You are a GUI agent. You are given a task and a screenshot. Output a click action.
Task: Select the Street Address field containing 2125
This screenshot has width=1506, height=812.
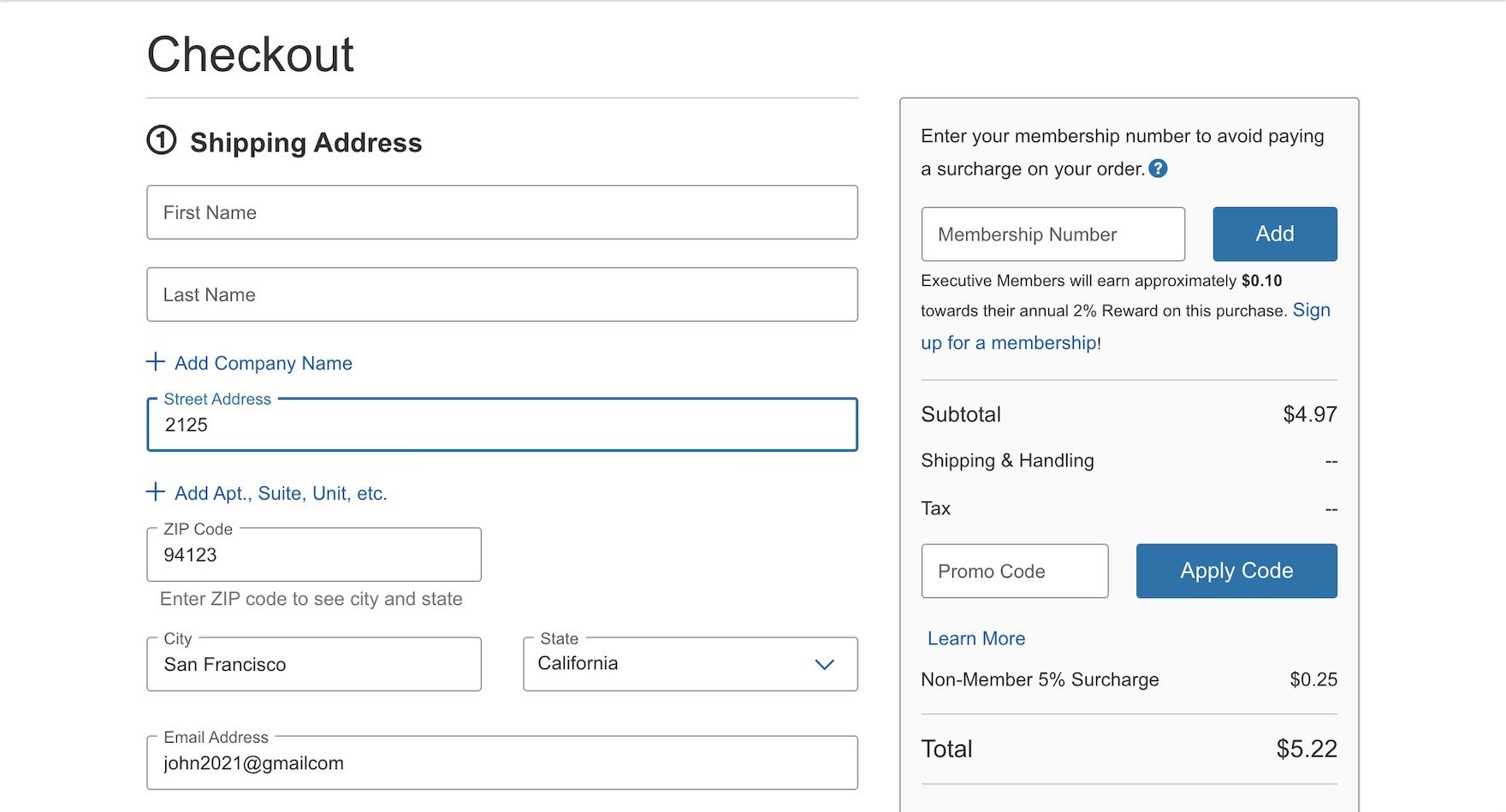click(501, 425)
